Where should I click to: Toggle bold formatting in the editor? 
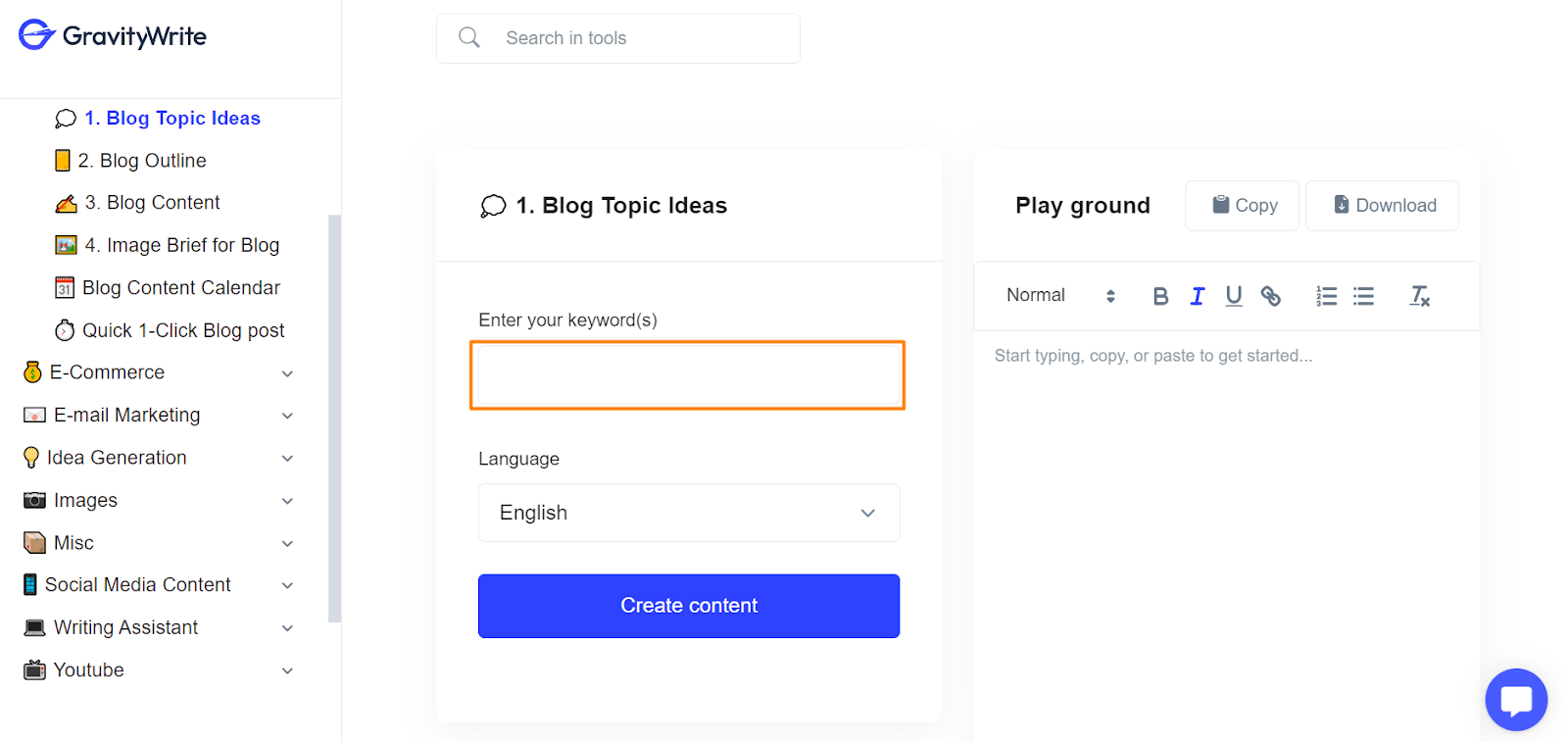(1160, 296)
